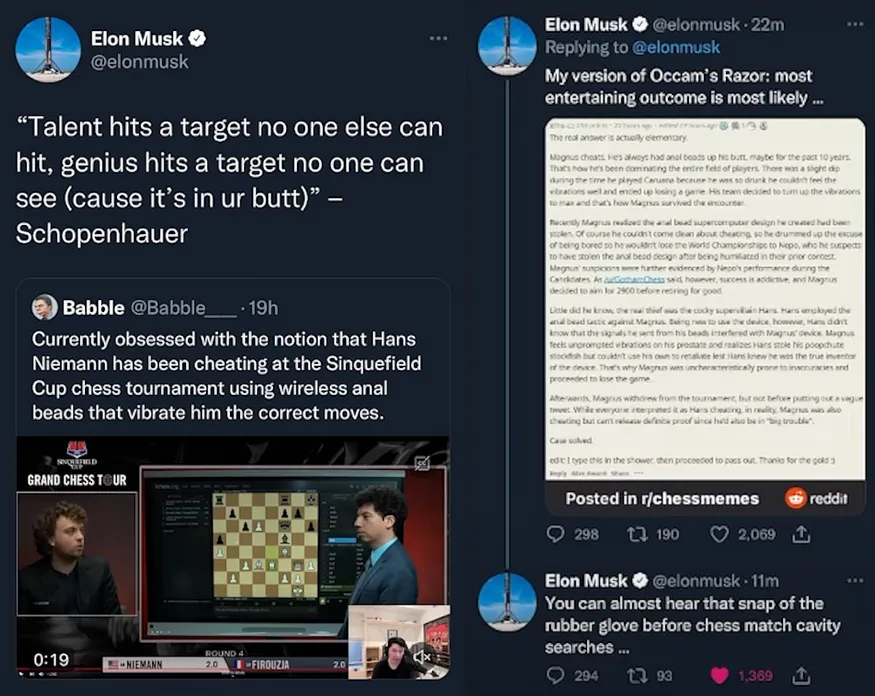Open the share icon on the Occam's Razor tweet
The height and width of the screenshot is (696, 875).
[x=800, y=534]
